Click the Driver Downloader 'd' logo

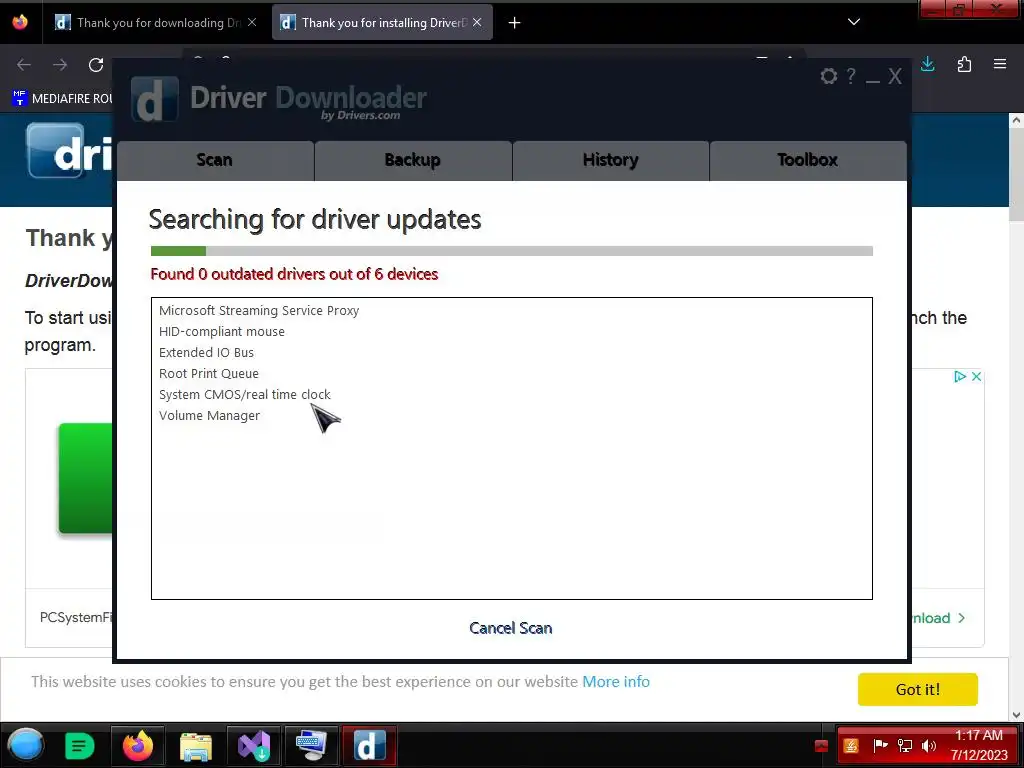click(x=154, y=99)
